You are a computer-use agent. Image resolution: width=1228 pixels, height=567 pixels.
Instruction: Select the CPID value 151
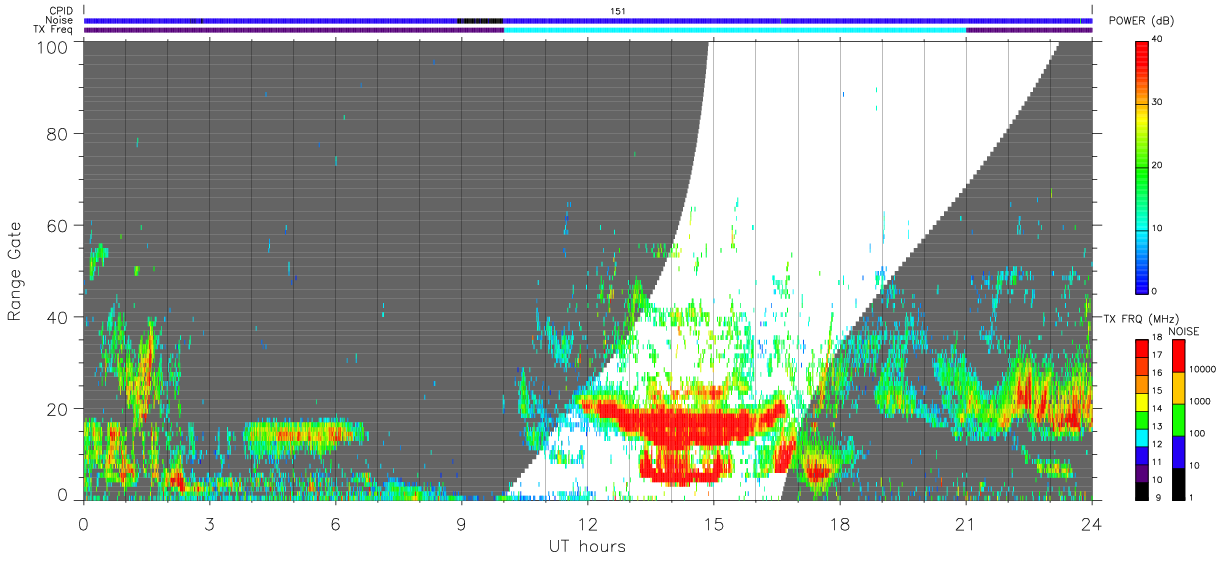[618, 11]
